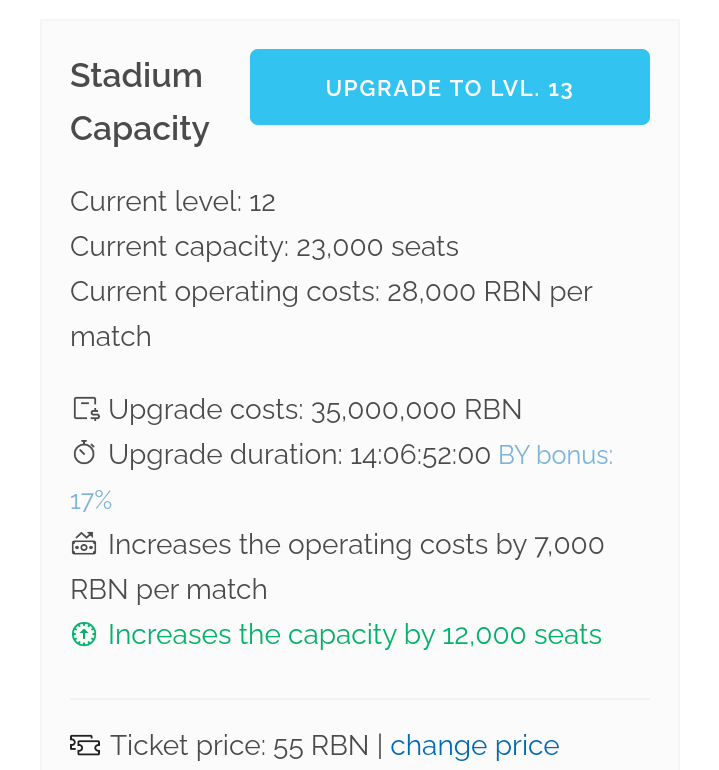Click the green up-arrow capacity icon

[x=84, y=634]
